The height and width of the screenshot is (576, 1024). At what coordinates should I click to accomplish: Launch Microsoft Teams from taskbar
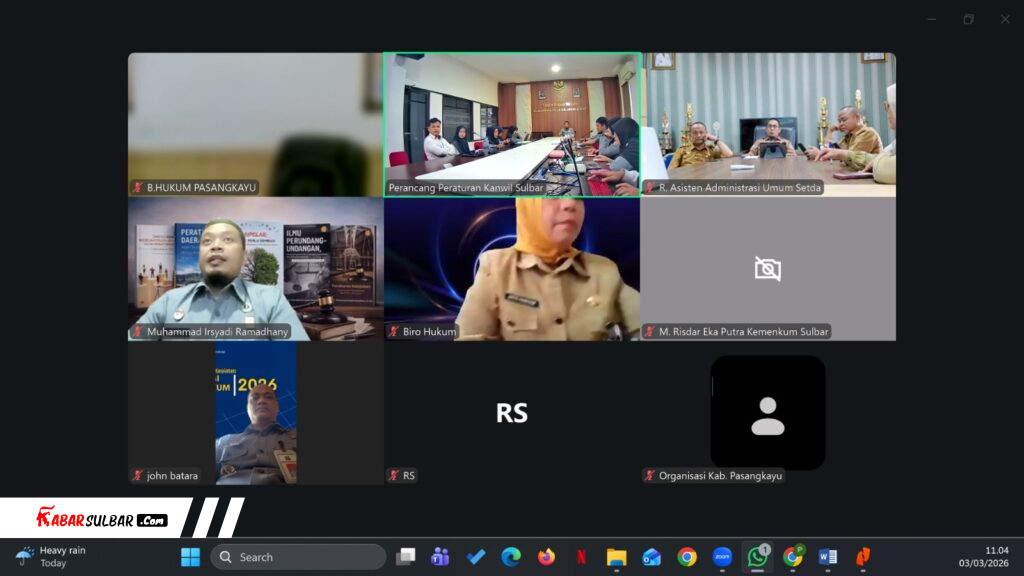coord(439,557)
